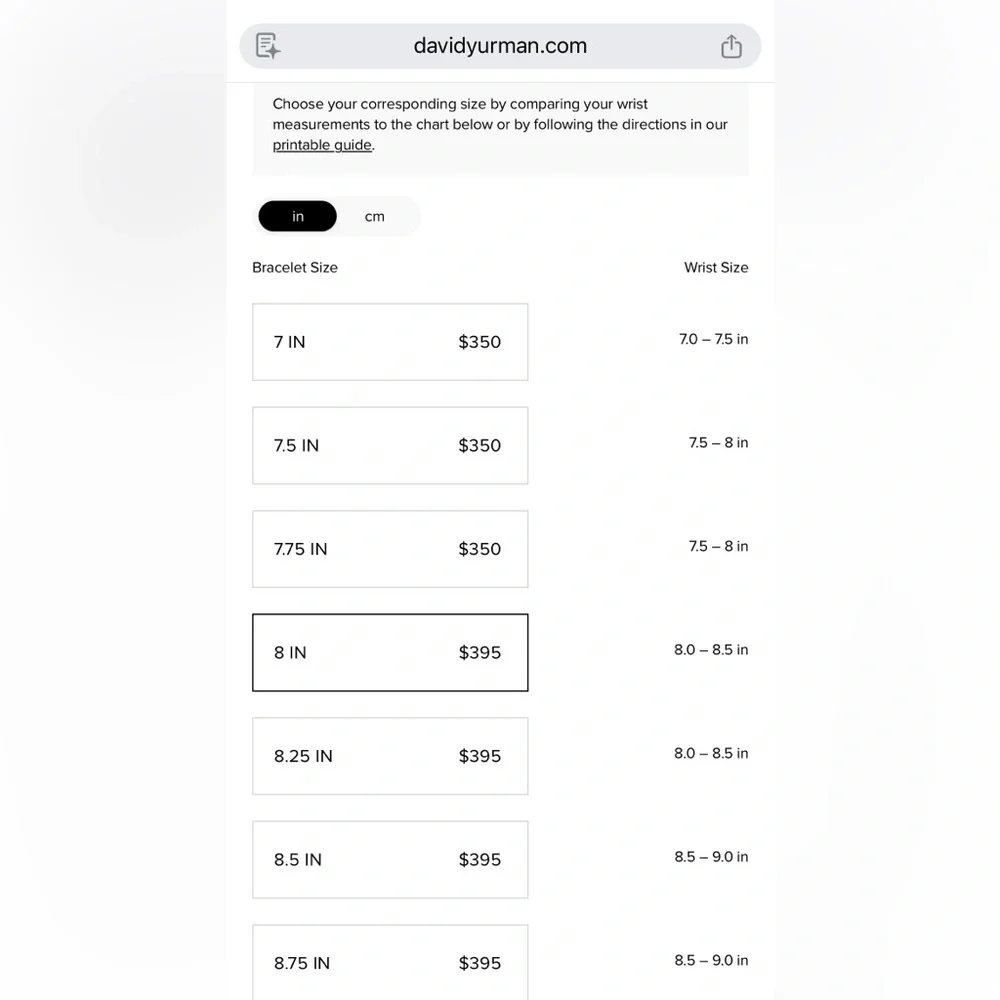Select the 8.5 IN bracelet size
Viewport: 1000px width, 1000px height.
(x=390, y=860)
